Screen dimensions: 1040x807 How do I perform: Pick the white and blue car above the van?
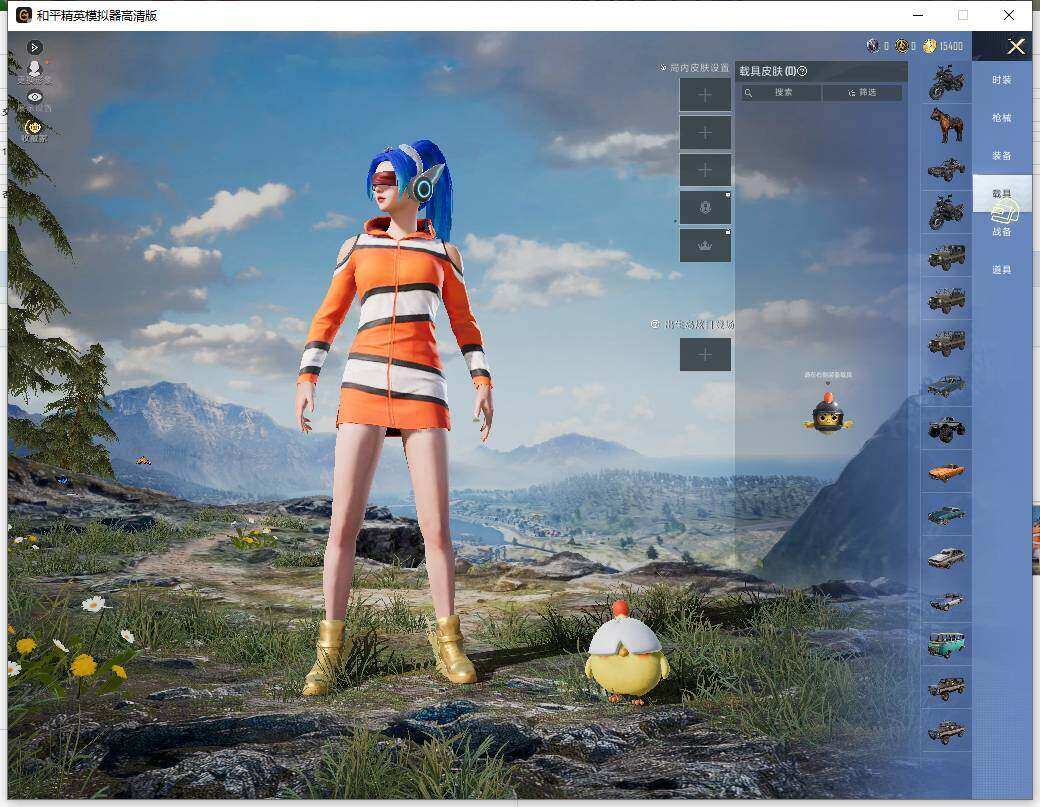pyautogui.click(x=946, y=601)
